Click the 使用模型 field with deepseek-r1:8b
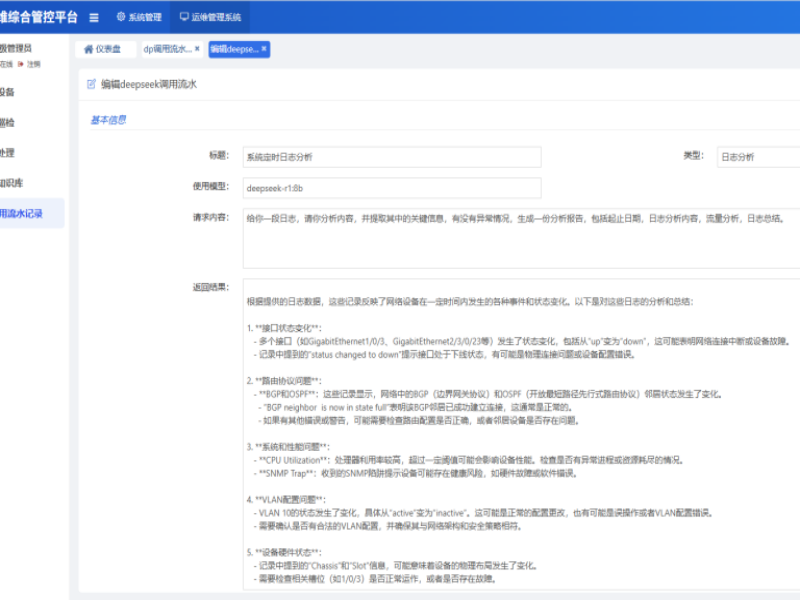 (391, 188)
